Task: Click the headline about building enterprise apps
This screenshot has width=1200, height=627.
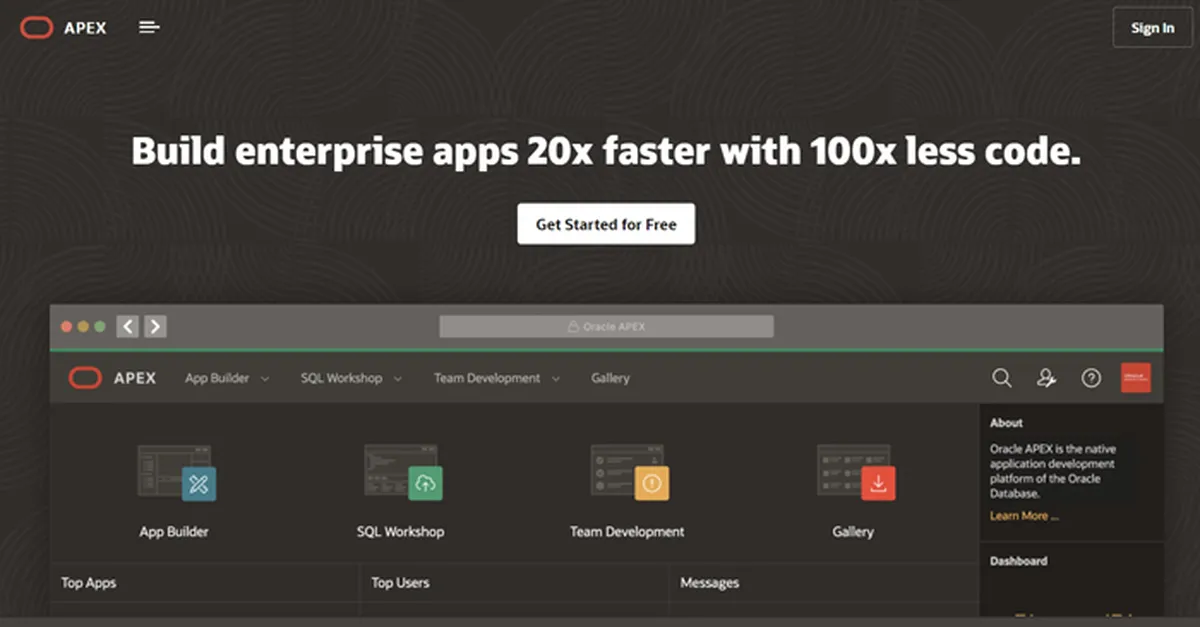Action: pos(606,151)
